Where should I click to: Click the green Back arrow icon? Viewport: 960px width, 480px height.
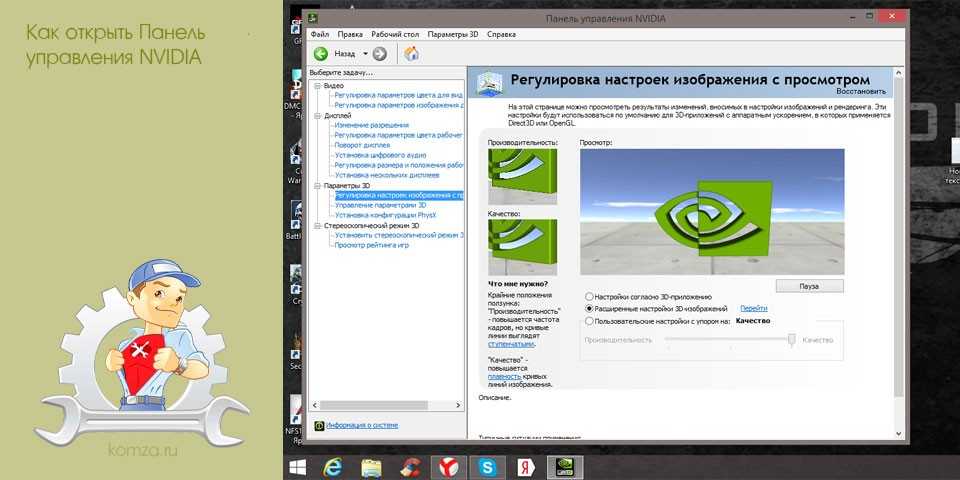(x=320, y=54)
